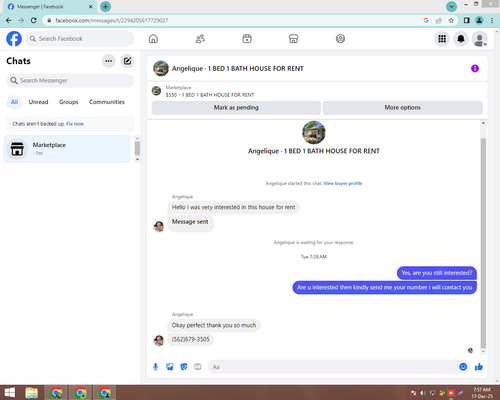Open the account profile menu

pyautogui.click(x=480, y=39)
